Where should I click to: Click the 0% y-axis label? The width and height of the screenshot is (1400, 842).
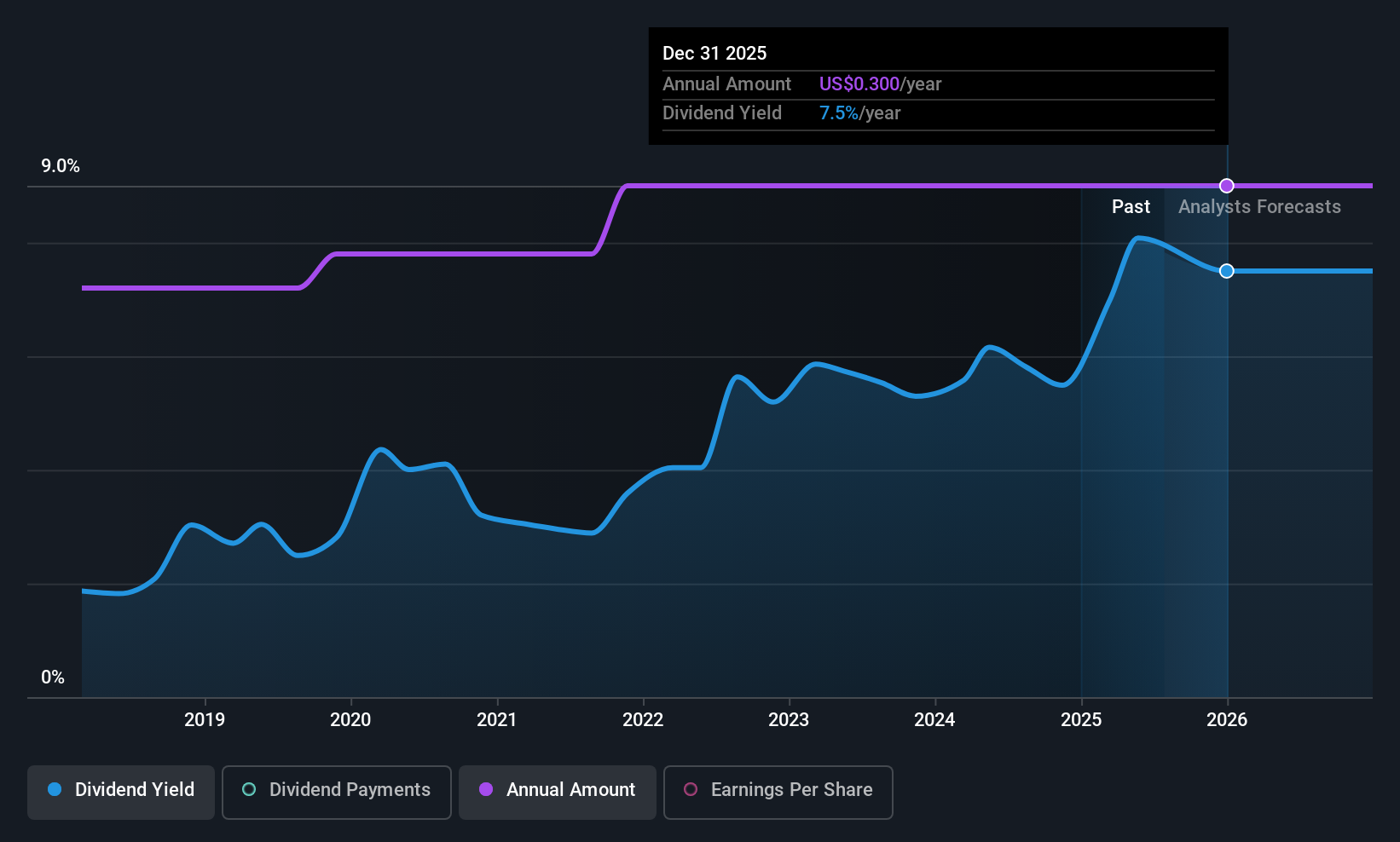(53, 678)
